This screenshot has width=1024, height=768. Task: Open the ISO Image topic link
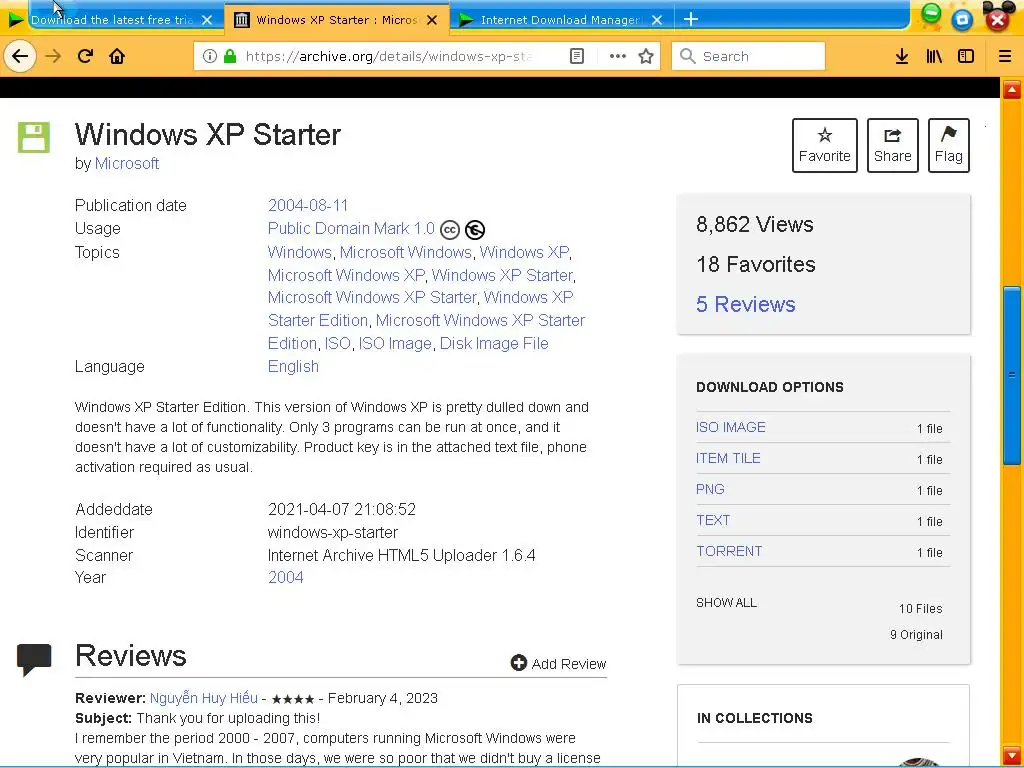point(394,344)
